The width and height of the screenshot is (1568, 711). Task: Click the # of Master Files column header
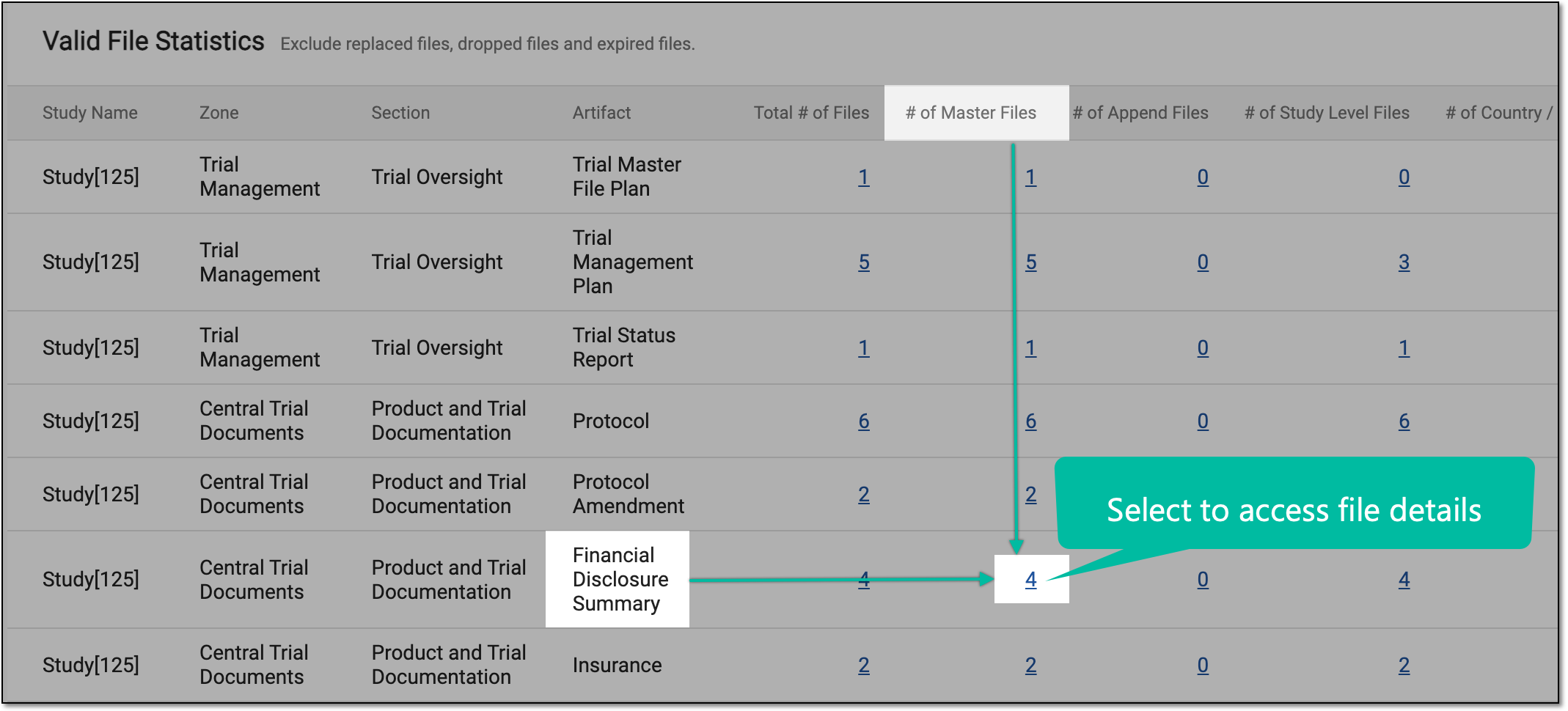[970, 113]
